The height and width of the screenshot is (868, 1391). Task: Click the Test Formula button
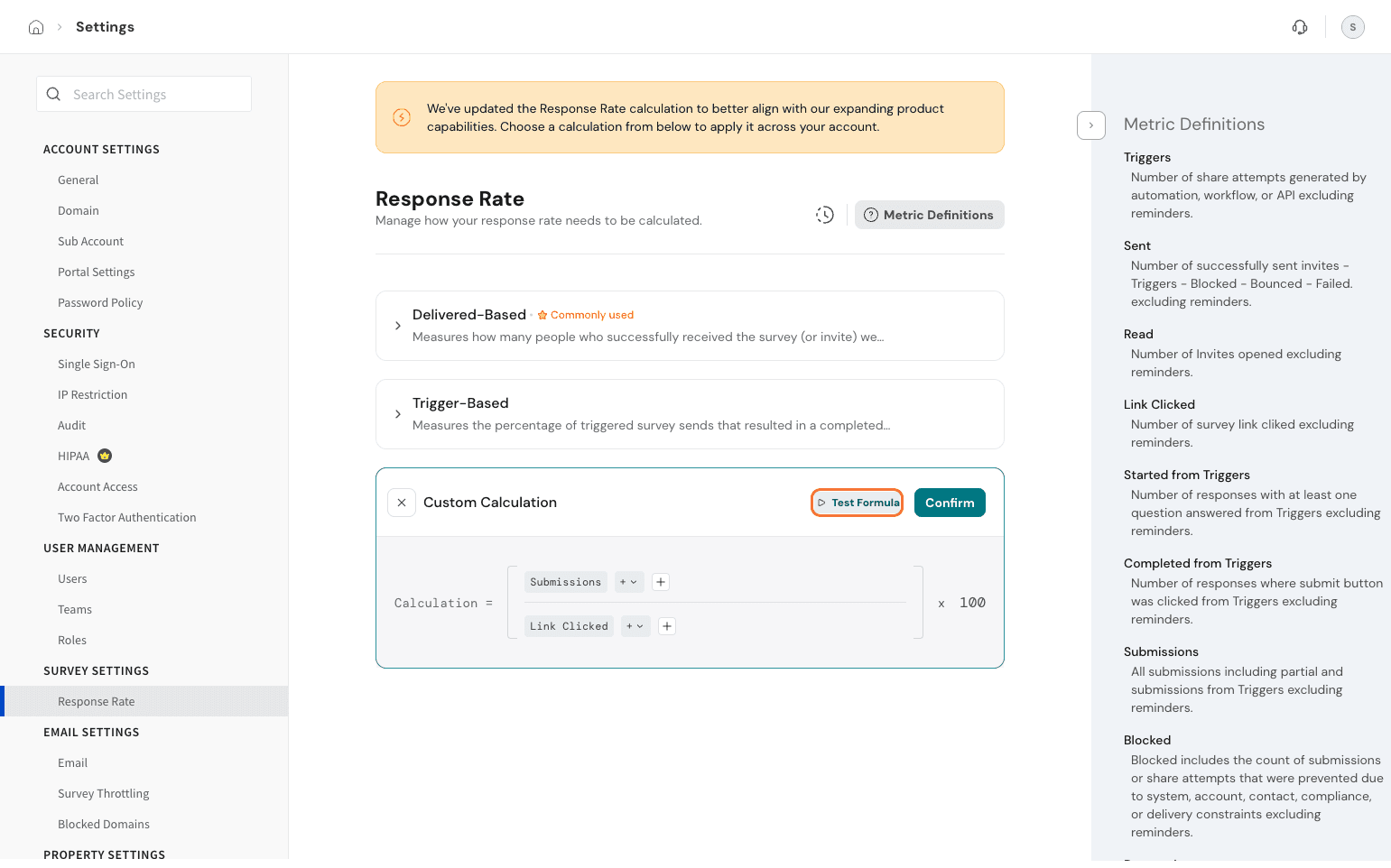pos(858,503)
